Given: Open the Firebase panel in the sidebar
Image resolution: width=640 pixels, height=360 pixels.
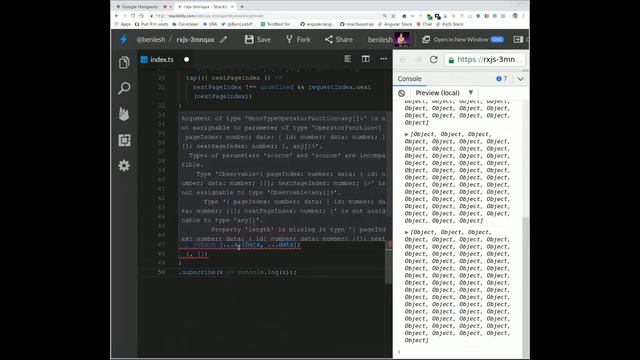Looking at the screenshot, I should click(x=124, y=114).
